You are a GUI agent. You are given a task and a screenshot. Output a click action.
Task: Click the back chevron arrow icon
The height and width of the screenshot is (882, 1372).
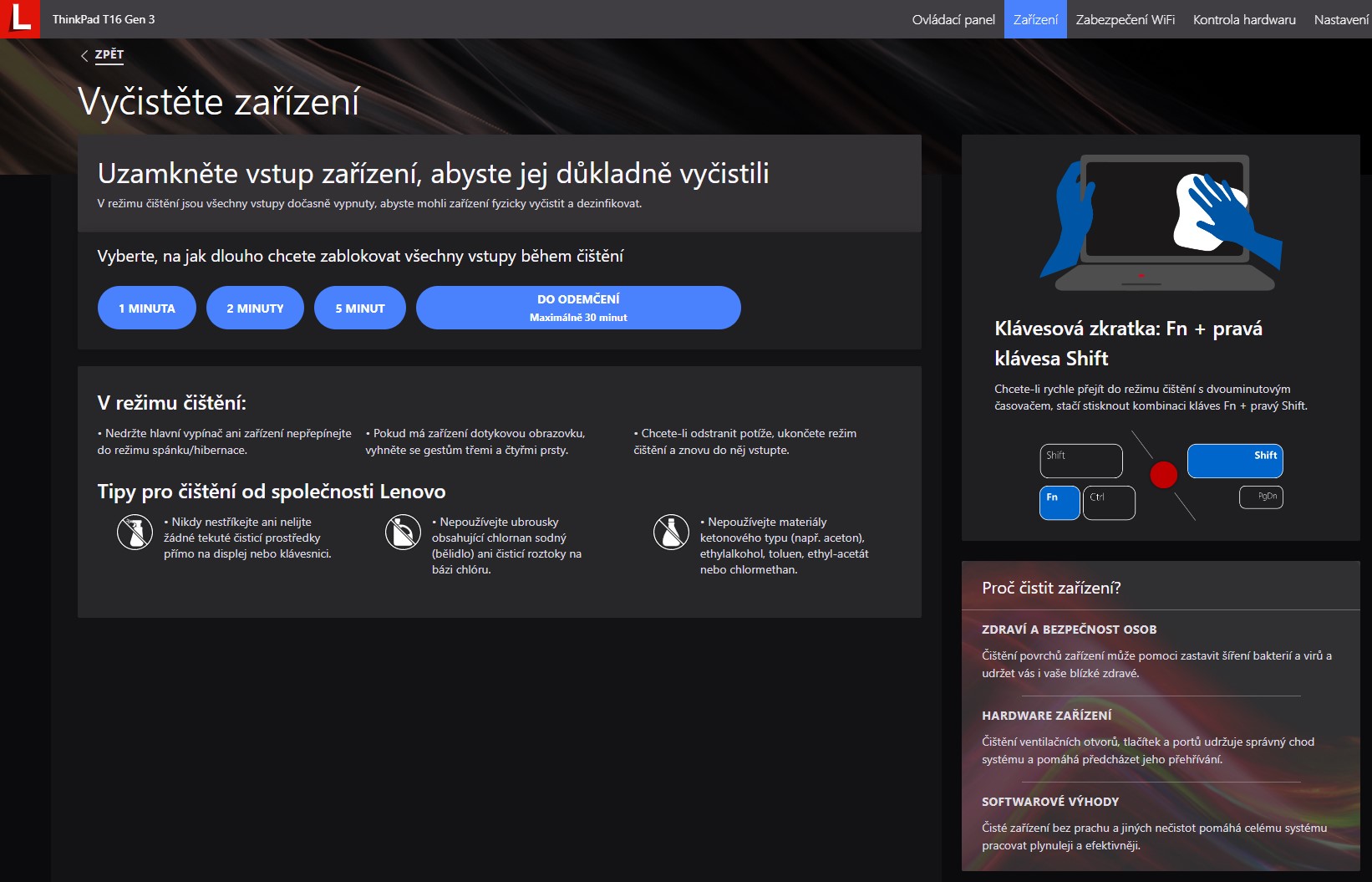tap(84, 56)
